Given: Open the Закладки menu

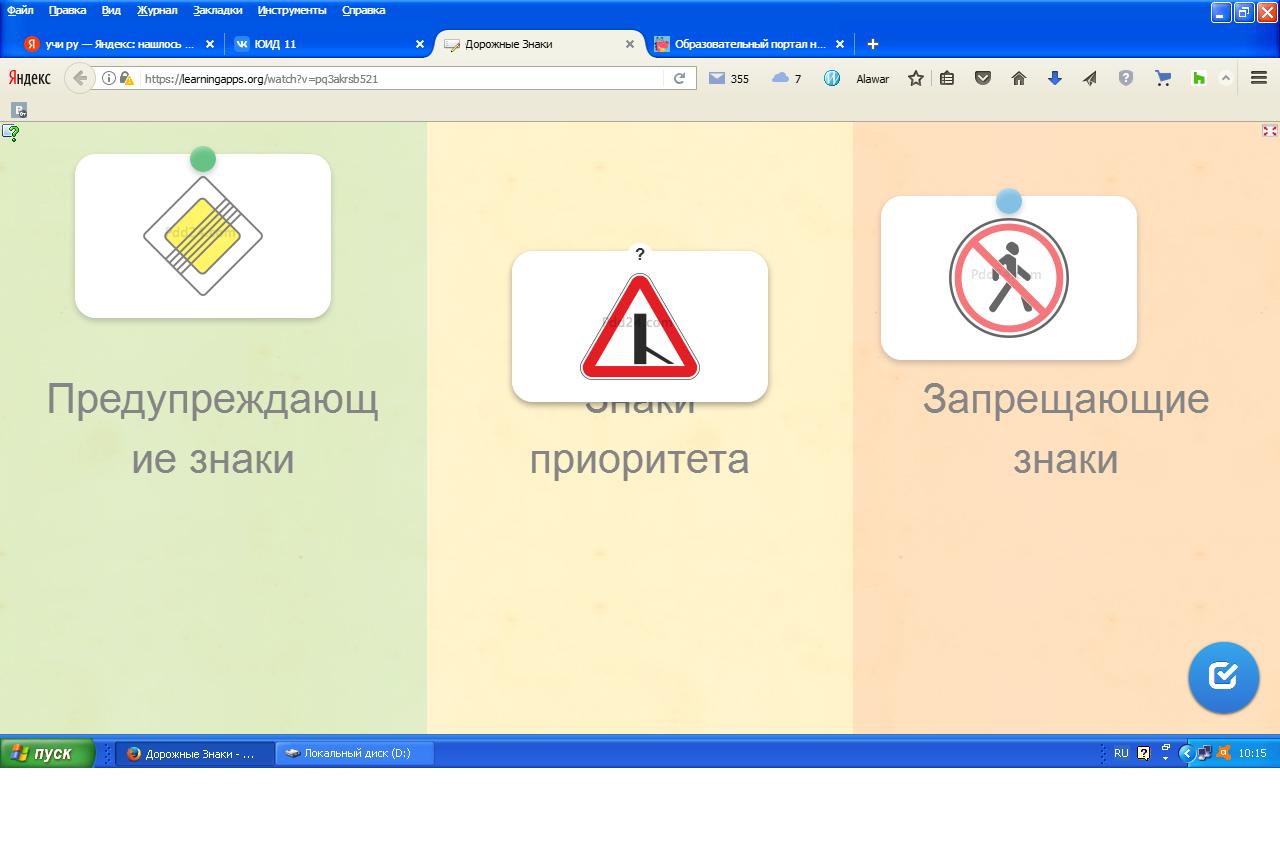Looking at the screenshot, I should [218, 10].
